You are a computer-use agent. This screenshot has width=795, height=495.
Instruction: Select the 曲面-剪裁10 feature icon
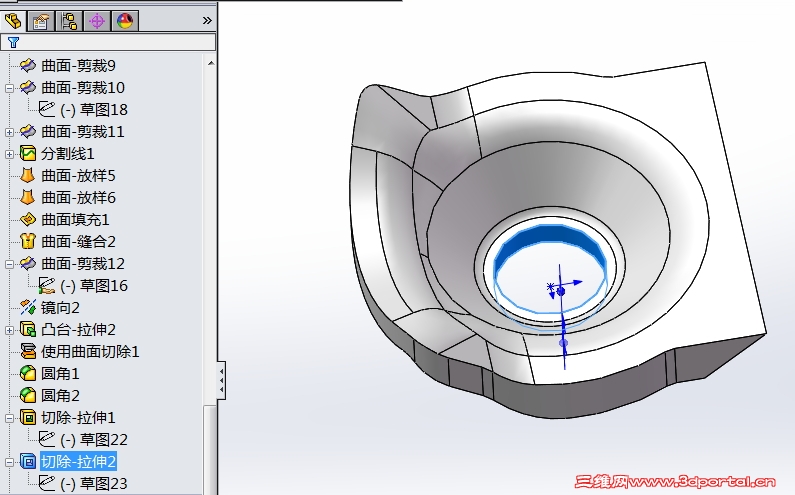(x=27, y=87)
